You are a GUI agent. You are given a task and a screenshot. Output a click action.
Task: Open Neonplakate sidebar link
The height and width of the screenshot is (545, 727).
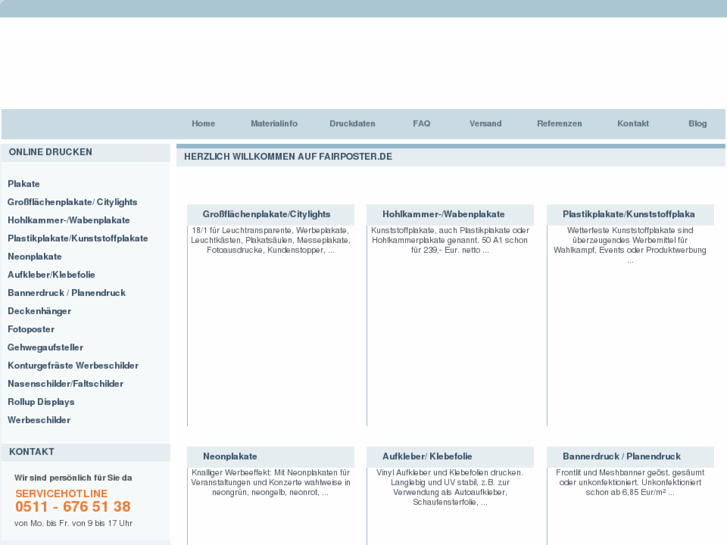click(x=35, y=257)
